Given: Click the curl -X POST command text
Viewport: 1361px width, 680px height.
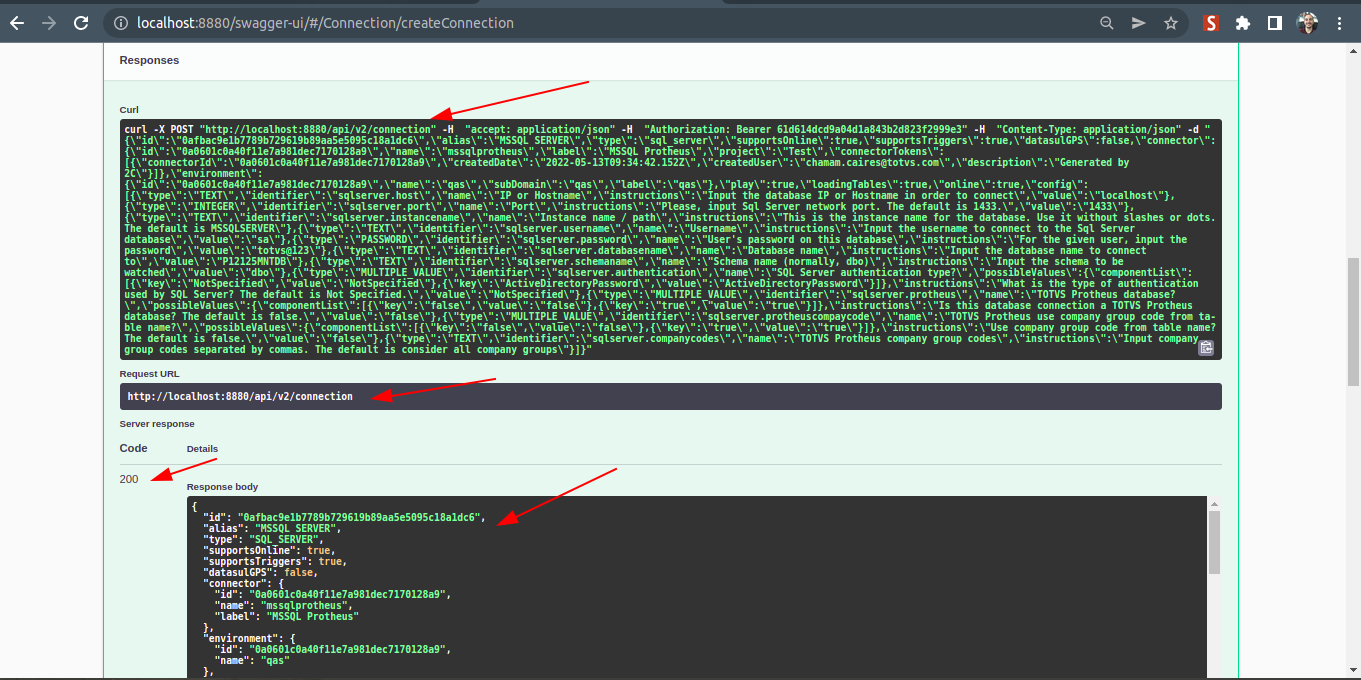Looking at the screenshot, I should click(x=157, y=129).
